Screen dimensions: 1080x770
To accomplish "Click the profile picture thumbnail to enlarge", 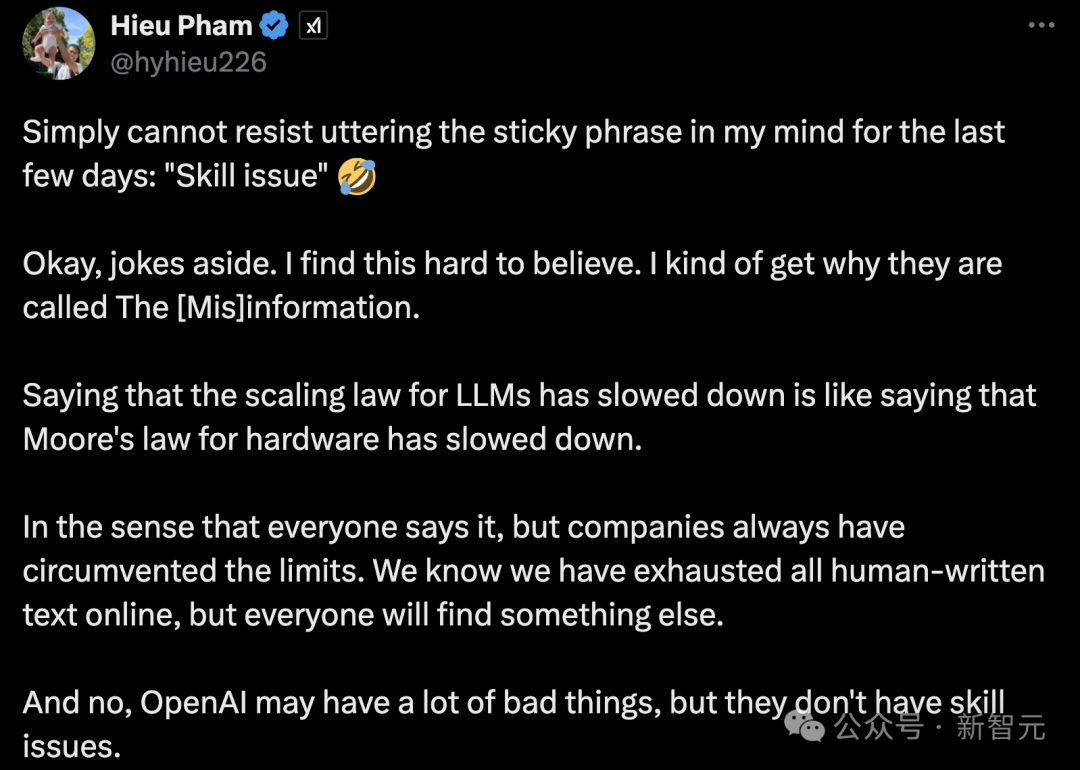I will 58,44.
